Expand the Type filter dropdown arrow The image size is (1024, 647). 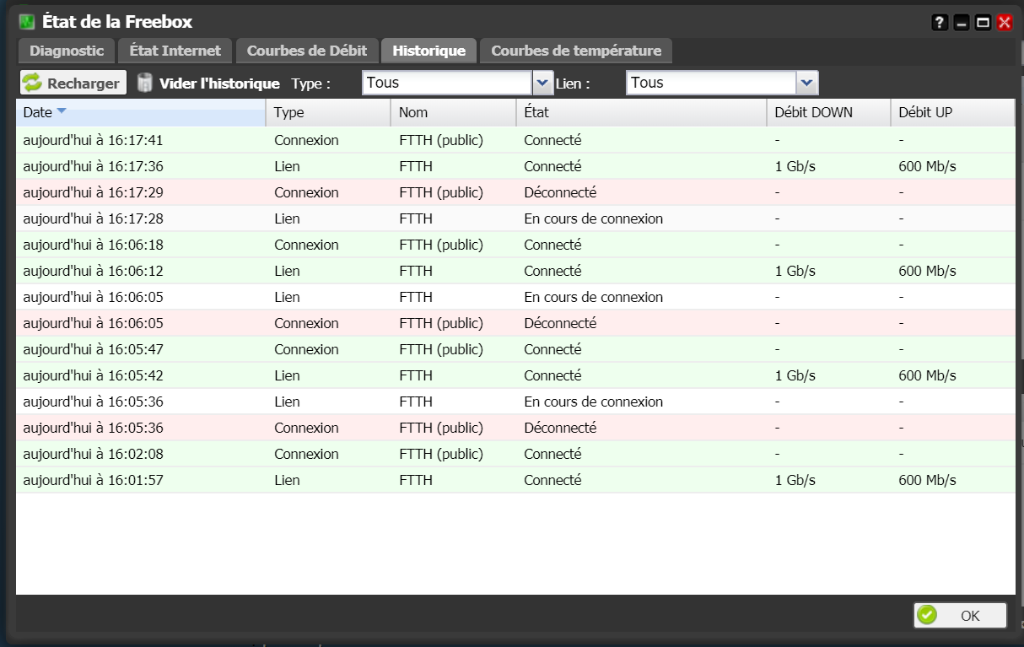click(543, 83)
